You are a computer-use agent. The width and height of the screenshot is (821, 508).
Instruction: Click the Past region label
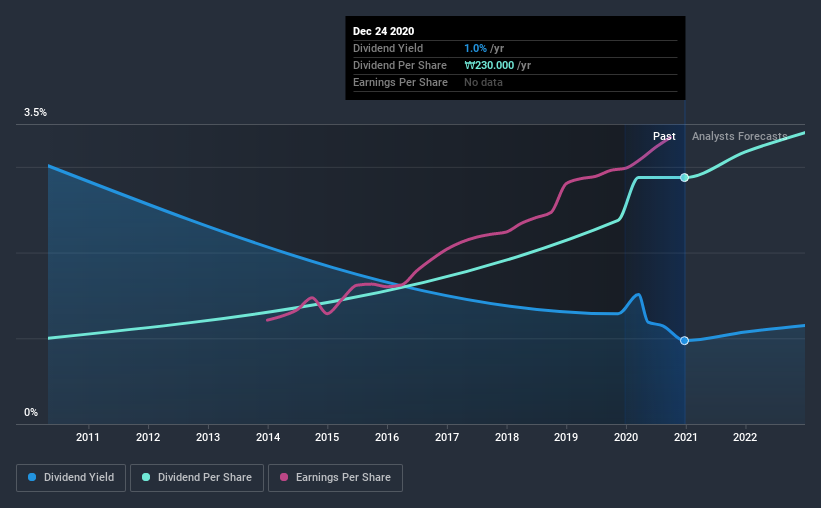pos(664,136)
